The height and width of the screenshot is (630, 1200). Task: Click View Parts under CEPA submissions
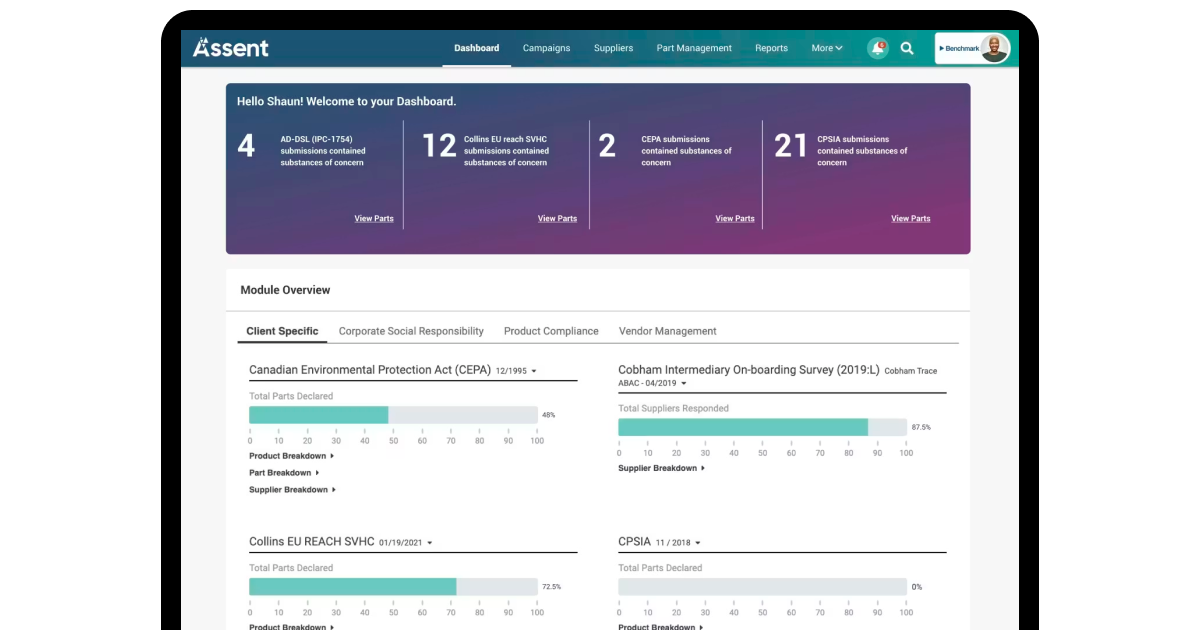point(735,218)
